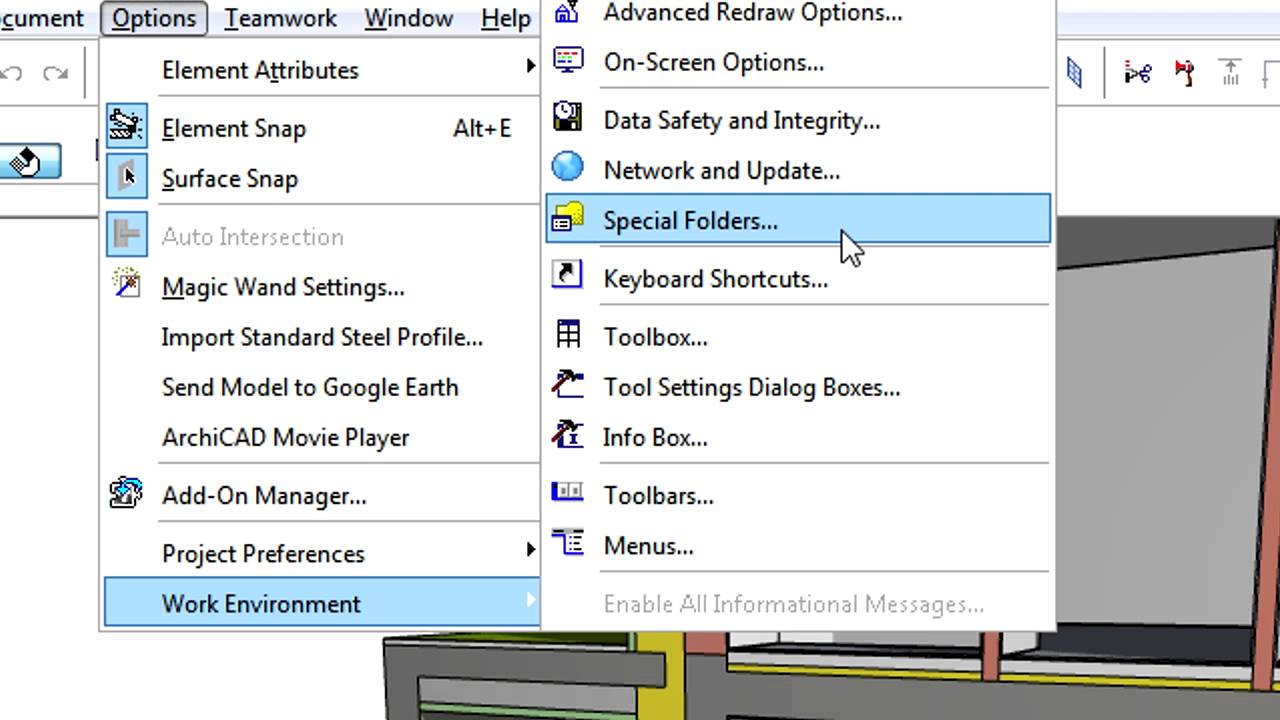Toggle Element Snap icon
The image size is (1280, 720).
(127, 128)
